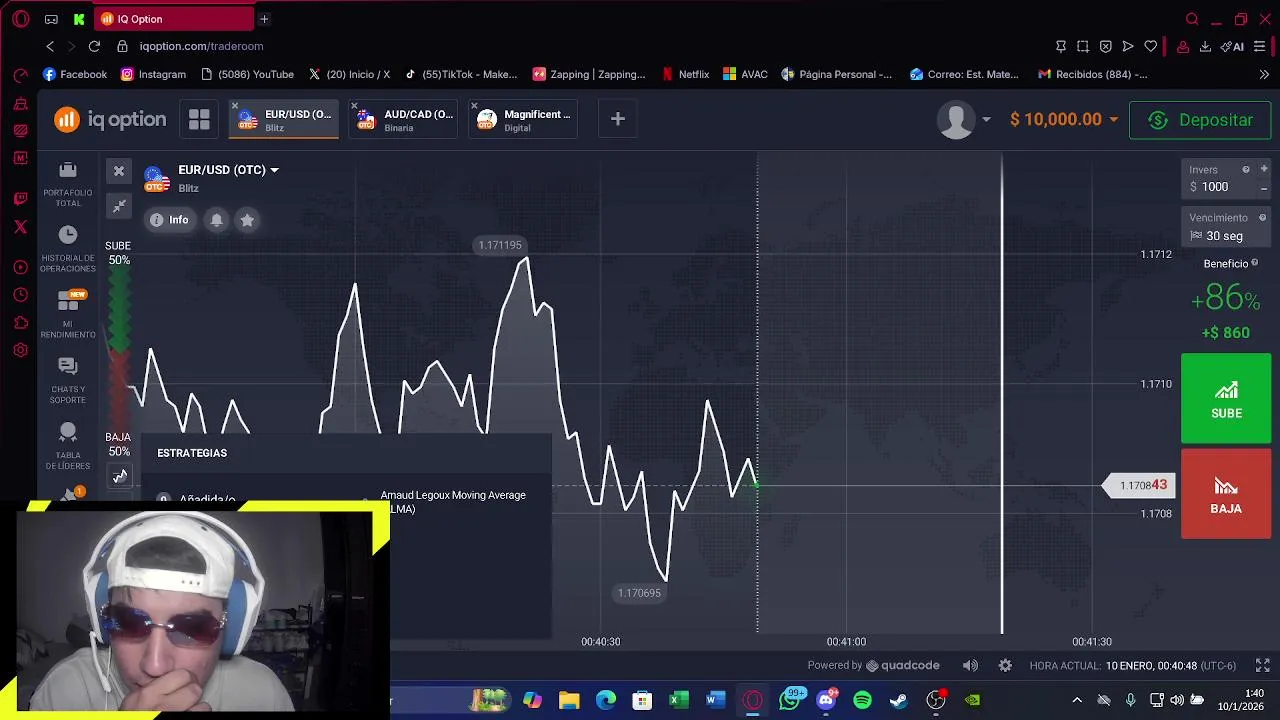The image size is (1280, 720).
Task: Increase investment amount with plus
Action: click(x=1264, y=169)
